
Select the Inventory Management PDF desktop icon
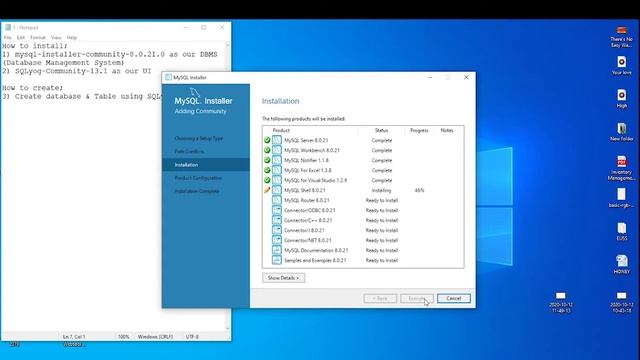coord(622,168)
